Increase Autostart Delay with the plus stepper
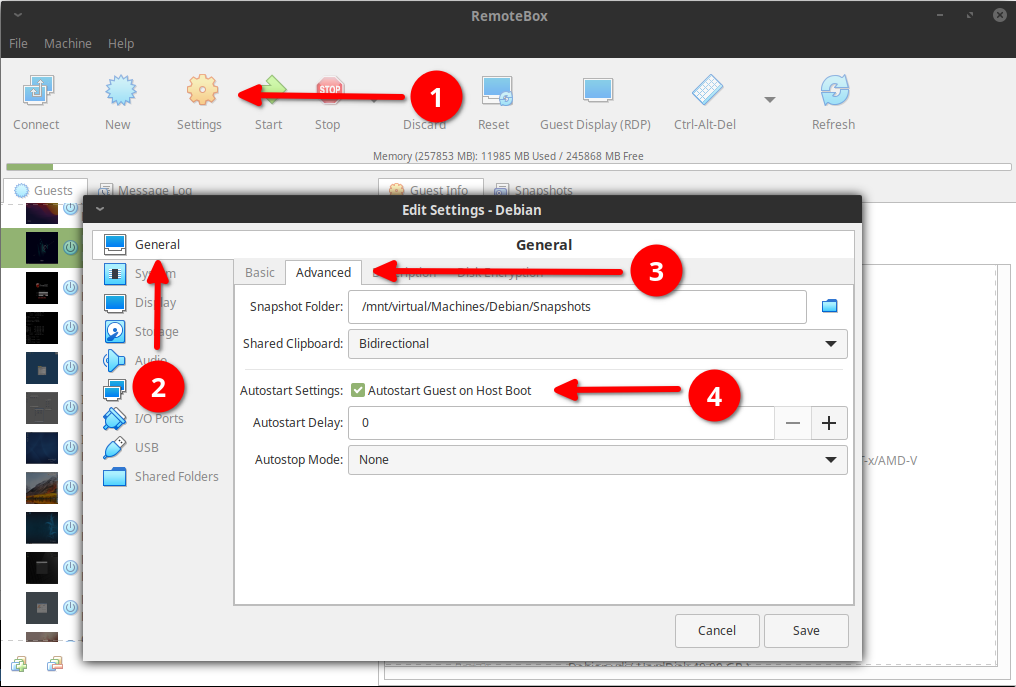This screenshot has height=687, width=1016. click(x=829, y=423)
